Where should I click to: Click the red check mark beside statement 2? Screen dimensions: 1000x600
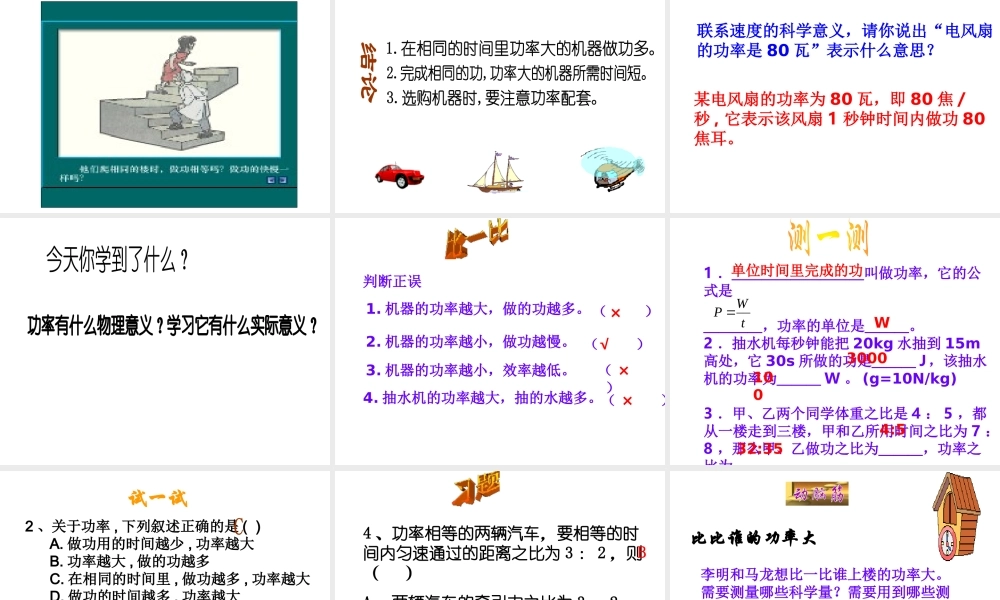(x=605, y=344)
